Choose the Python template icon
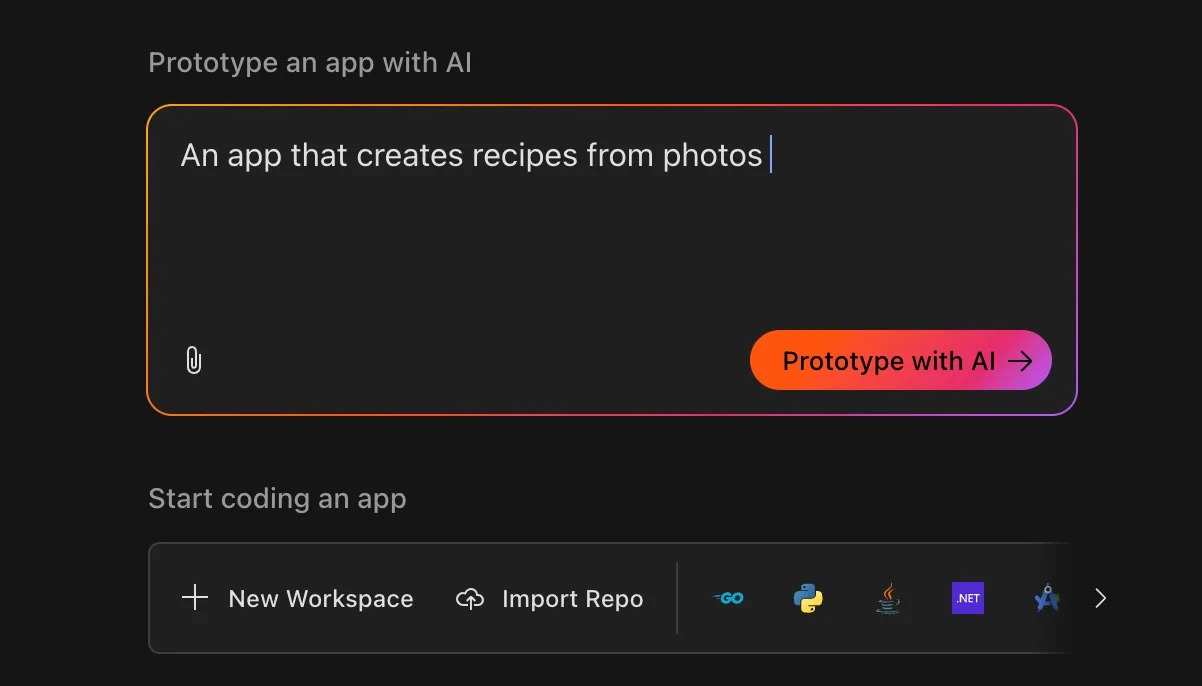The height and width of the screenshot is (686, 1202). point(808,598)
